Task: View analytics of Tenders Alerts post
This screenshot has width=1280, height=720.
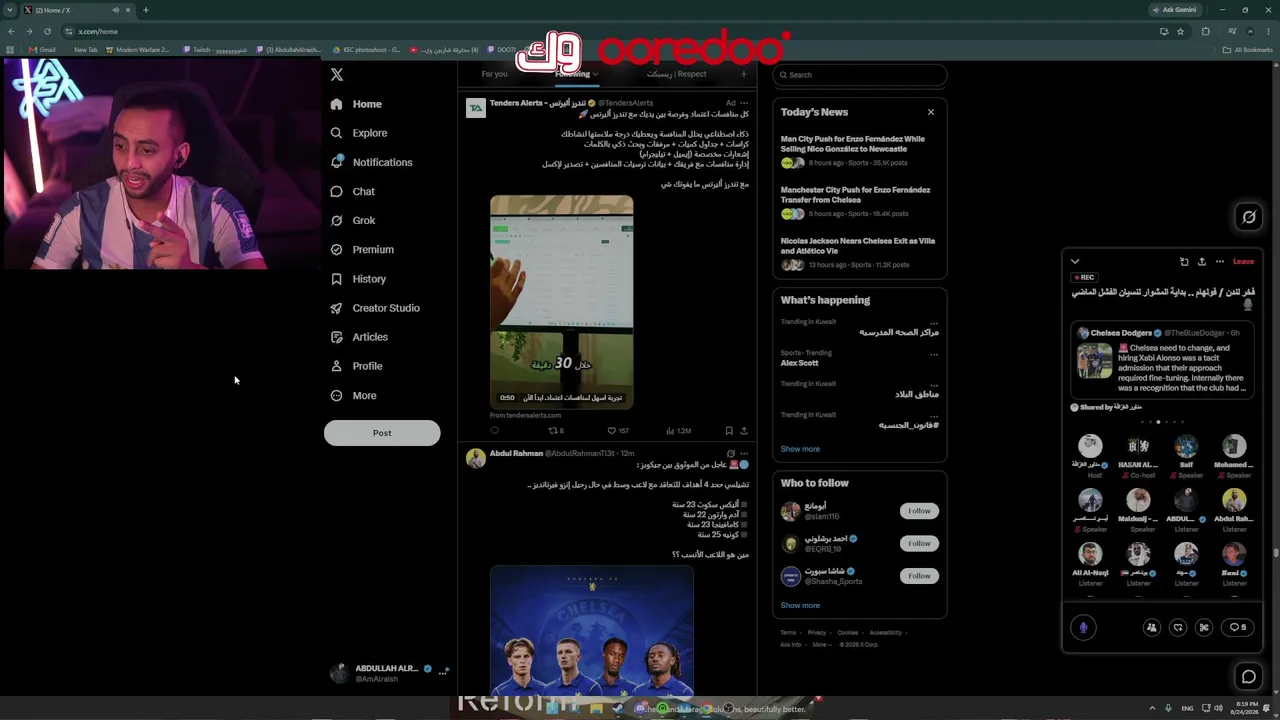Action: (679, 431)
